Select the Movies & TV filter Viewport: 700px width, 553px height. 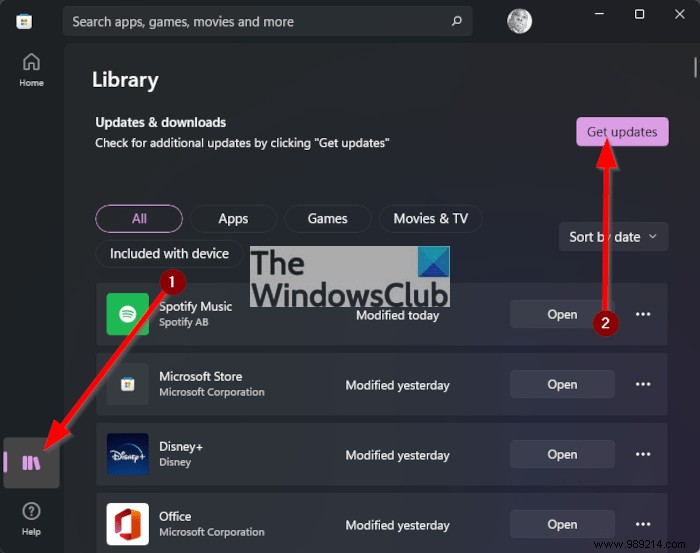click(x=430, y=219)
